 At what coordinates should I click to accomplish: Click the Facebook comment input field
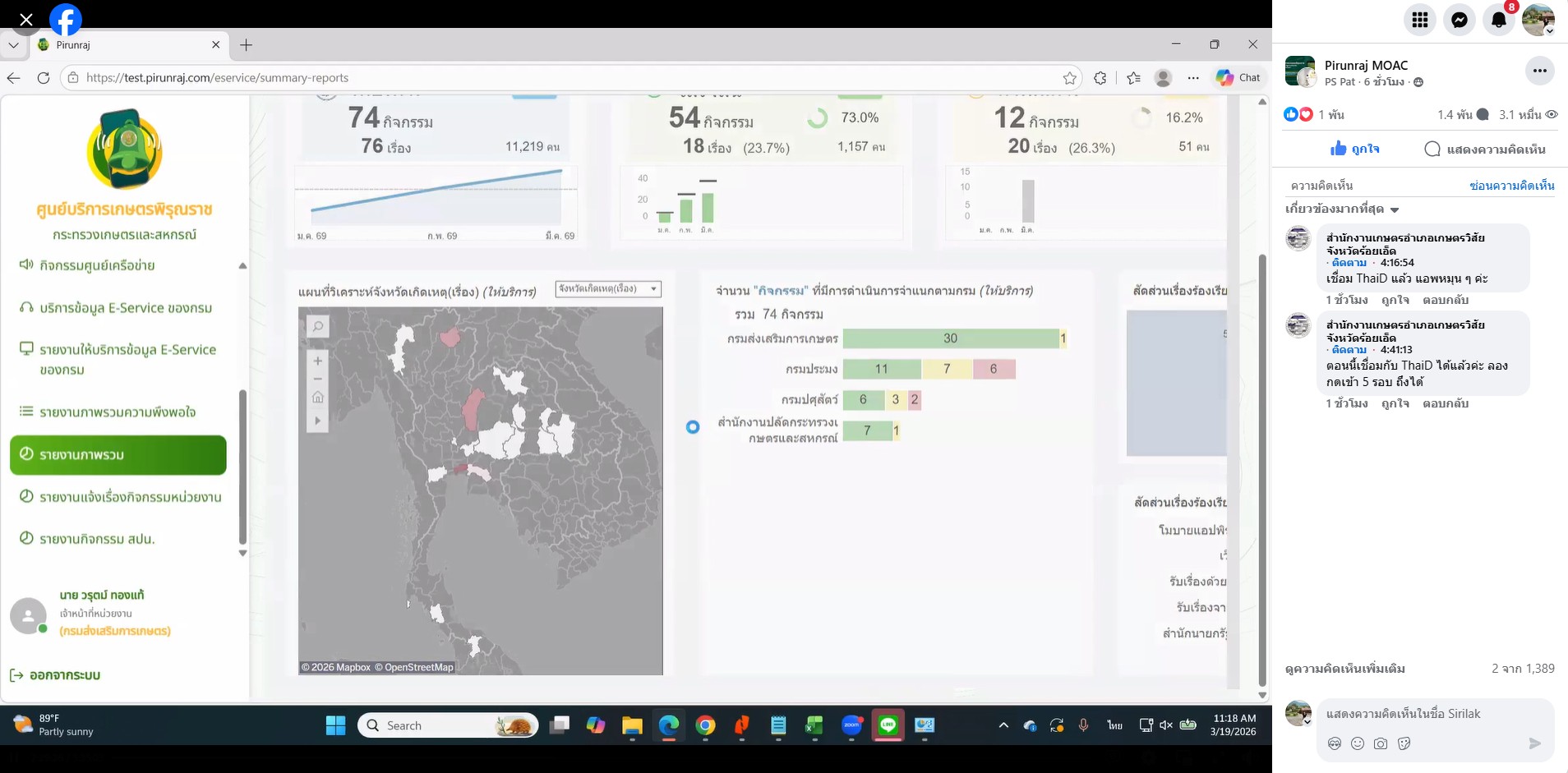click(1422, 714)
